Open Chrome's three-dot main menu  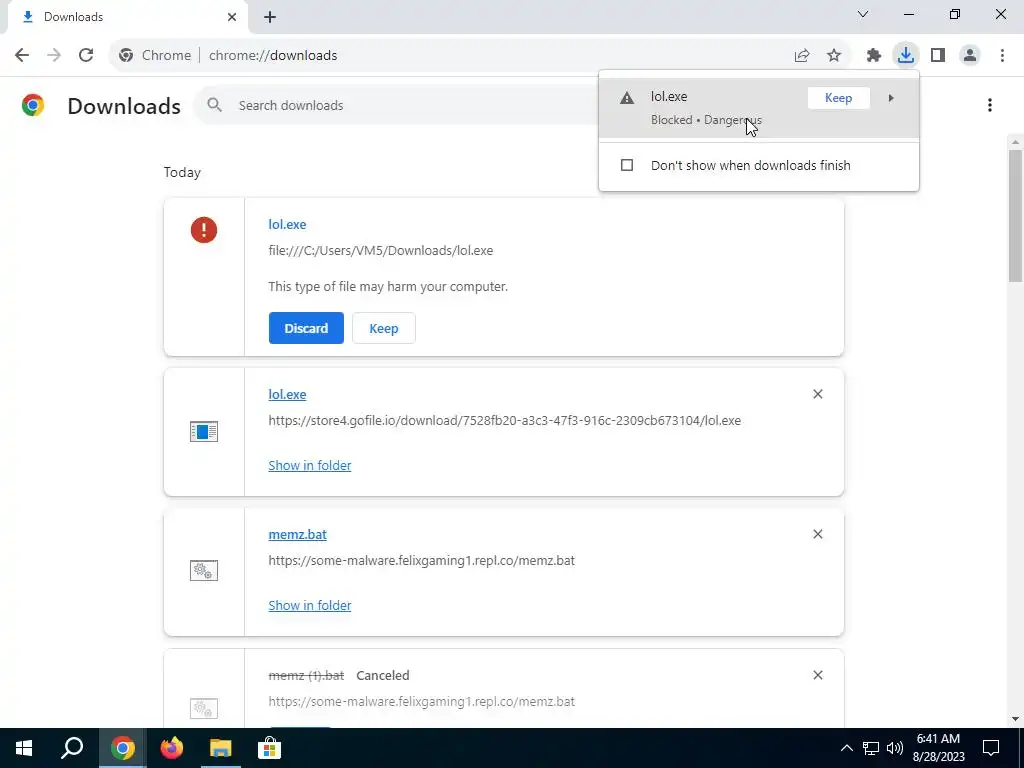point(1002,56)
